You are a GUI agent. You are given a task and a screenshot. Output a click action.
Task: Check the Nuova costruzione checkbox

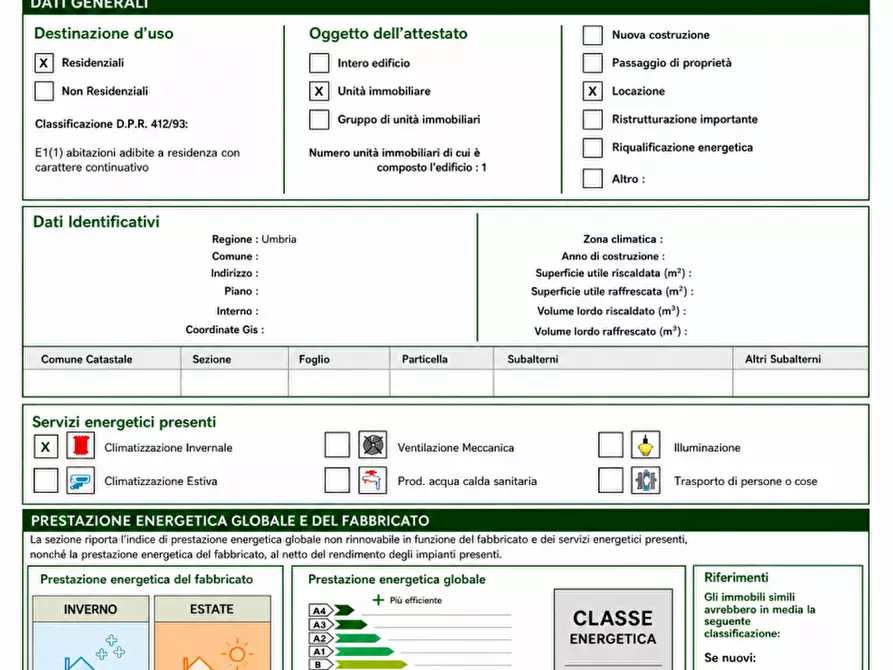[x=592, y=35]
